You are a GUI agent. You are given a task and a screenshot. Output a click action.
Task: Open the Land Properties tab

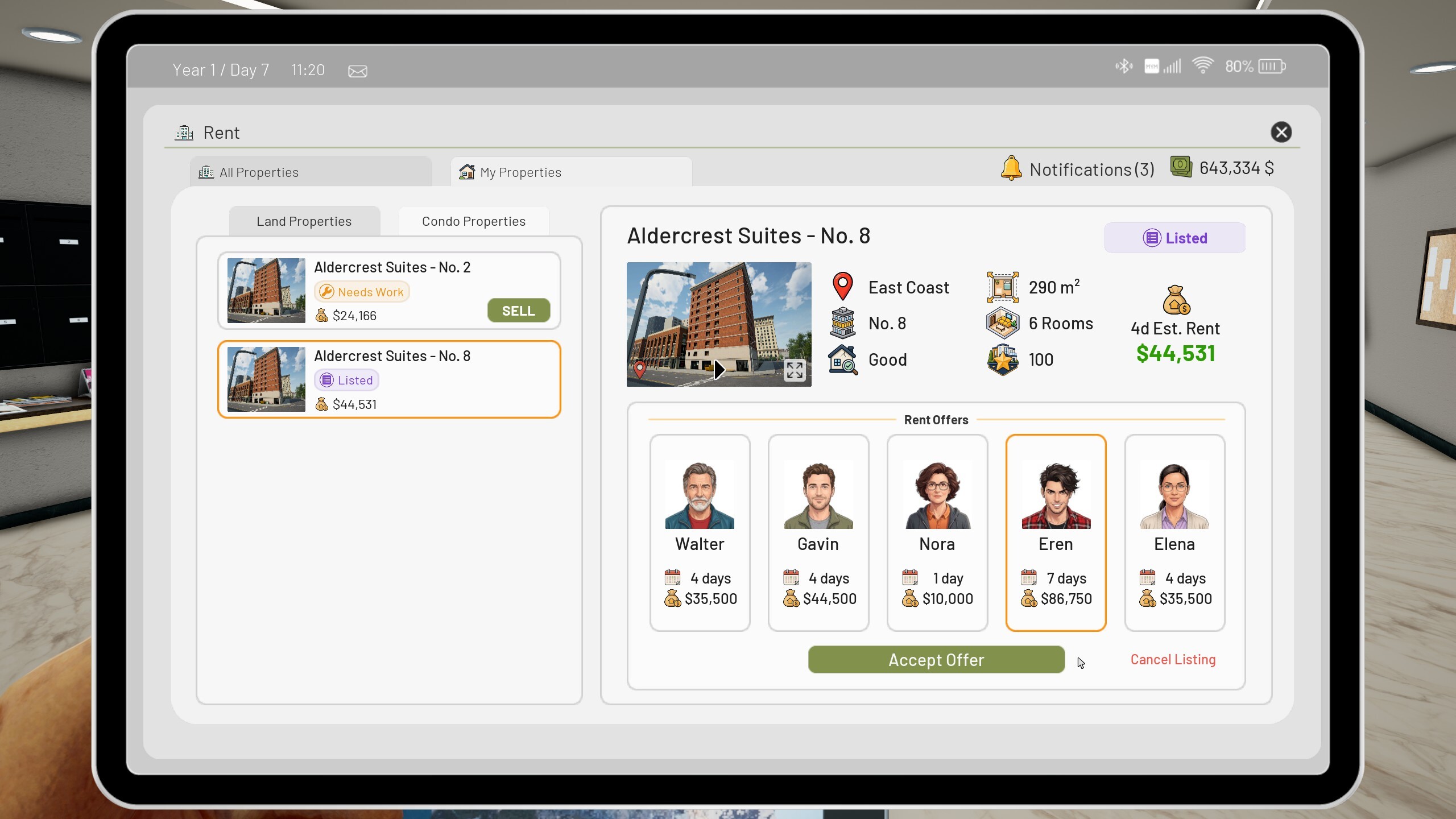[304, 221]
